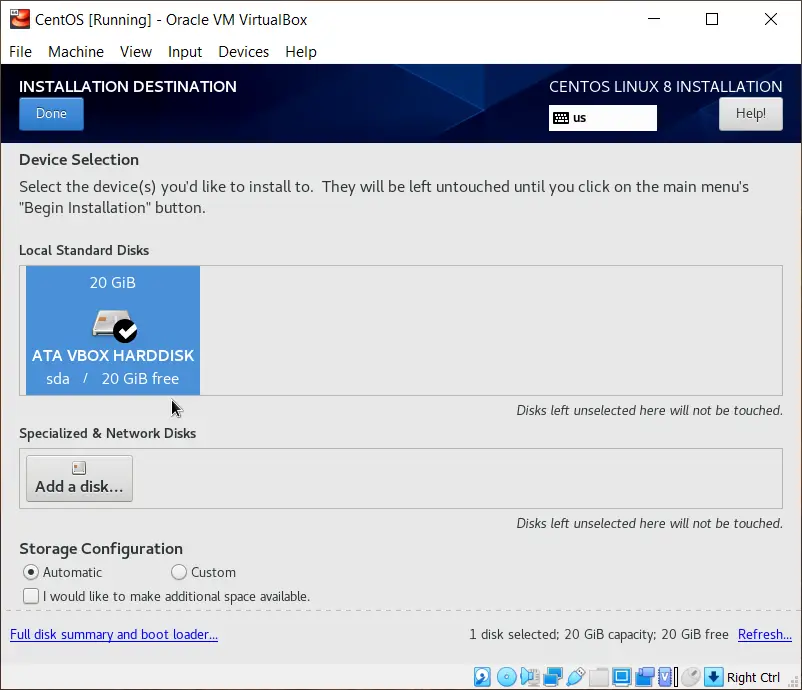Click Add a disk button

coord(79,478)
